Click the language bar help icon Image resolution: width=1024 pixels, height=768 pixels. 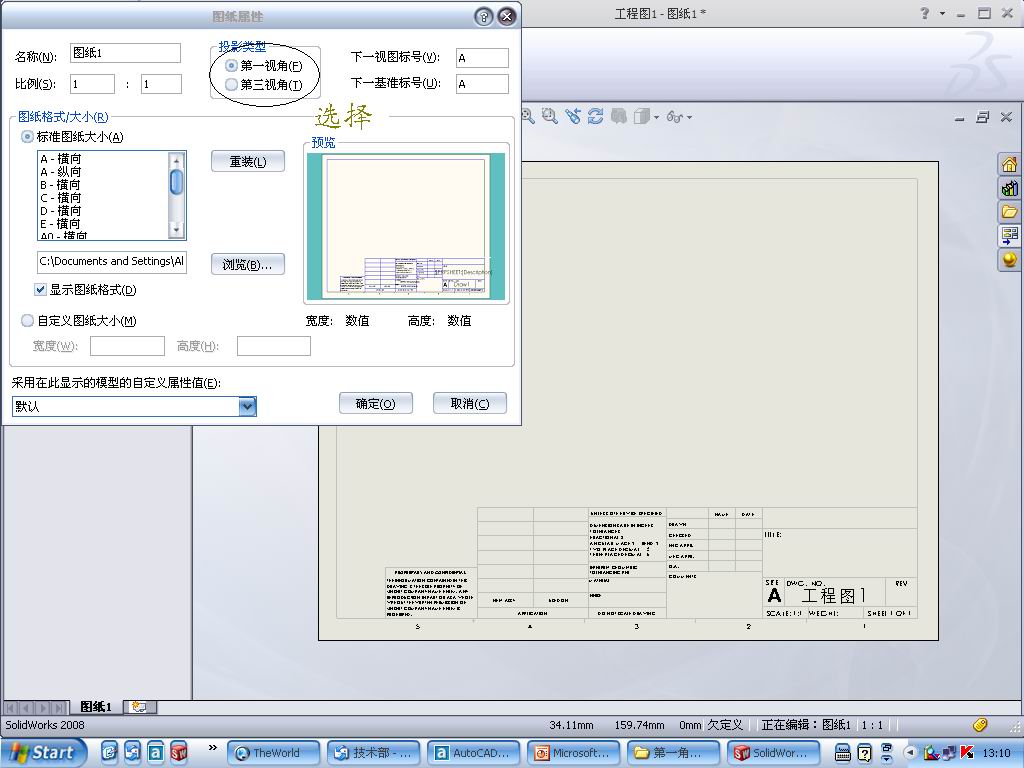coord(864,752)
